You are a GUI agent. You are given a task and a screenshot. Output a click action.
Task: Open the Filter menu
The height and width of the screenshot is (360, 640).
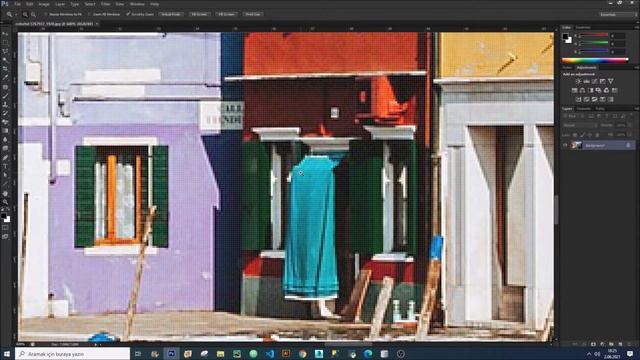point(105,4)
